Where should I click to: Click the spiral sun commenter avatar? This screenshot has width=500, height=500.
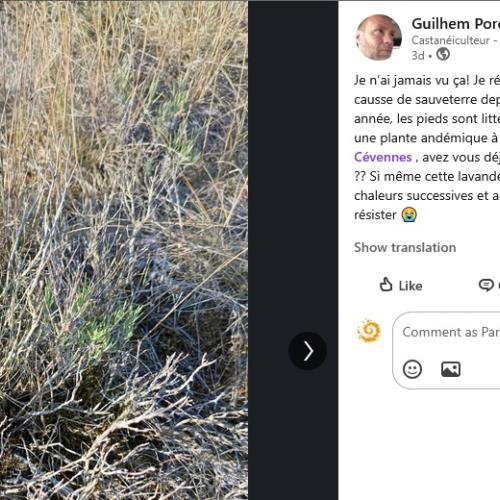(369, 331)
